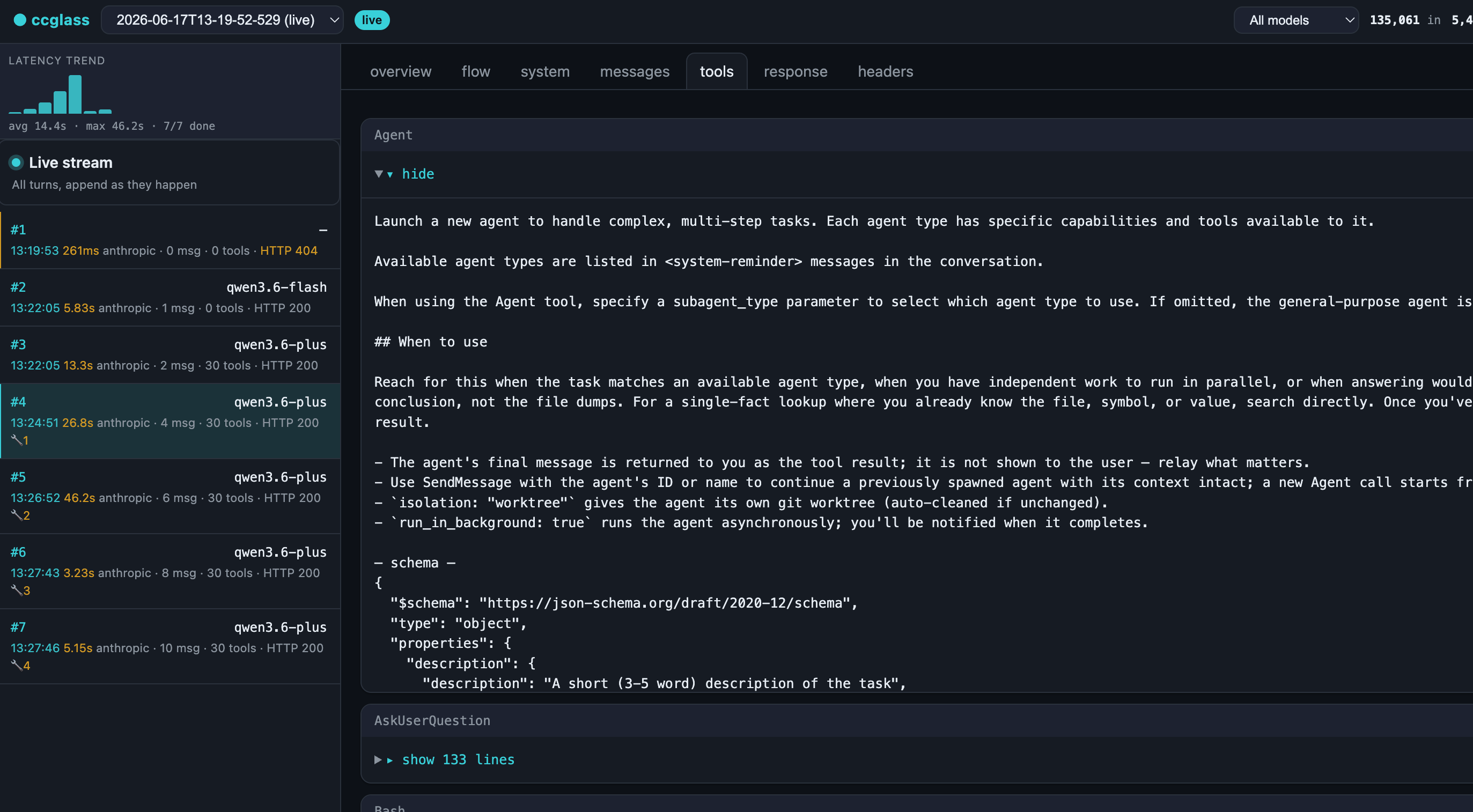Open the All models dropdown
The image size is (1473, 812).
tap(1296, 20)
